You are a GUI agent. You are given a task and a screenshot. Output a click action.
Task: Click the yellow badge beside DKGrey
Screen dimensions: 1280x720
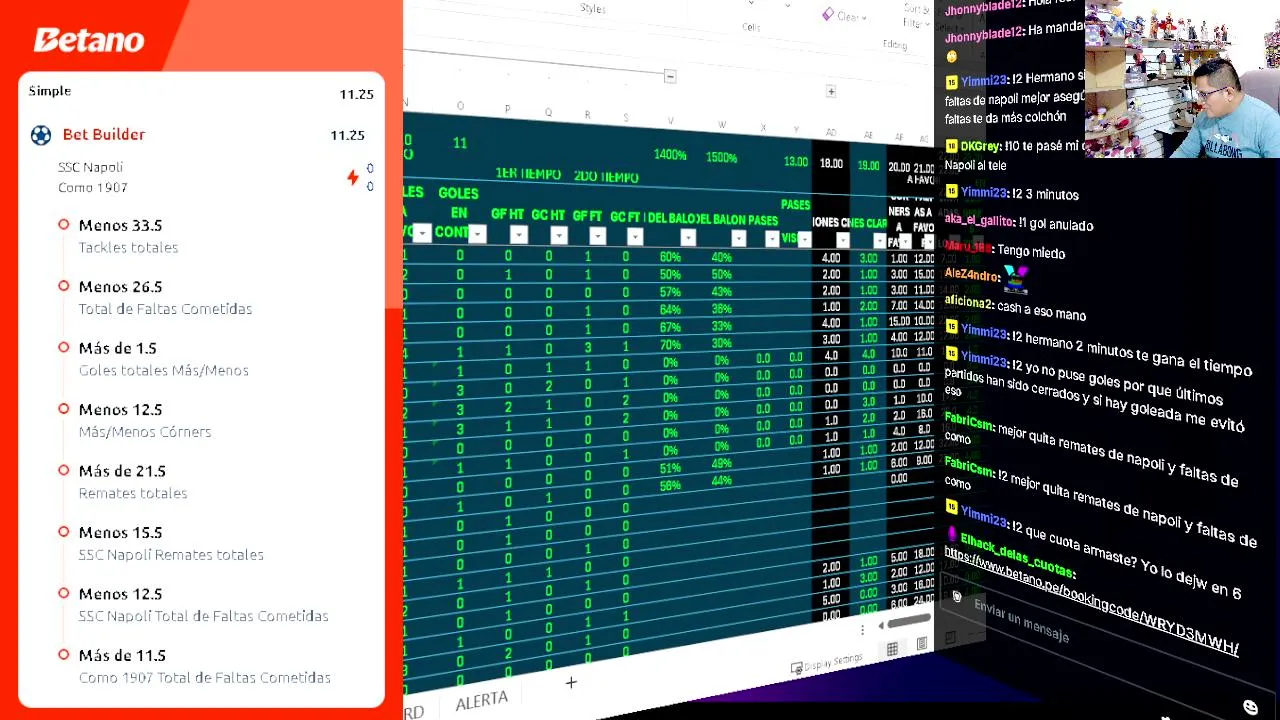[951, 146]
